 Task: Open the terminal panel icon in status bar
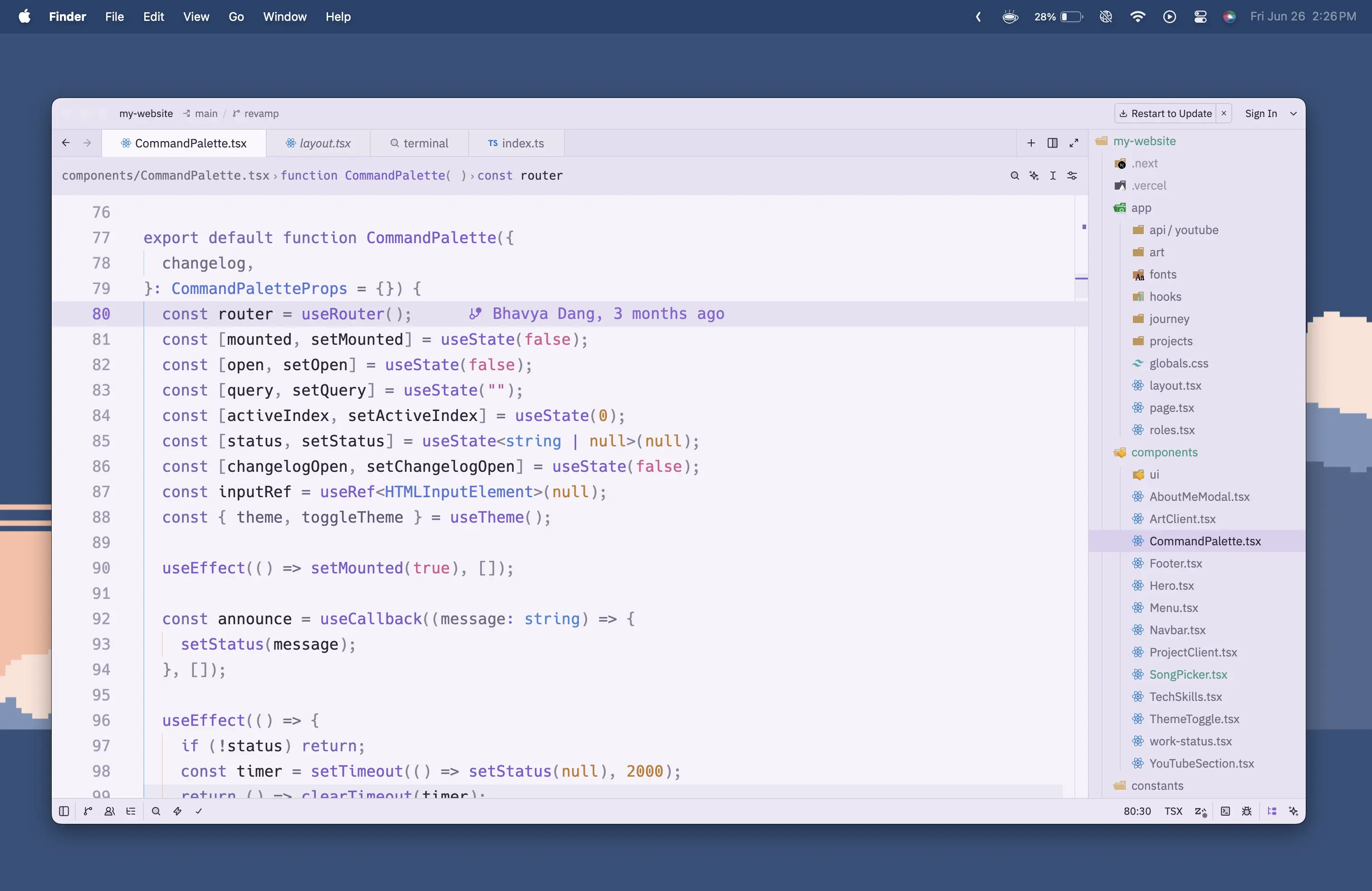pyautogui.click(x=1225, y=811)
